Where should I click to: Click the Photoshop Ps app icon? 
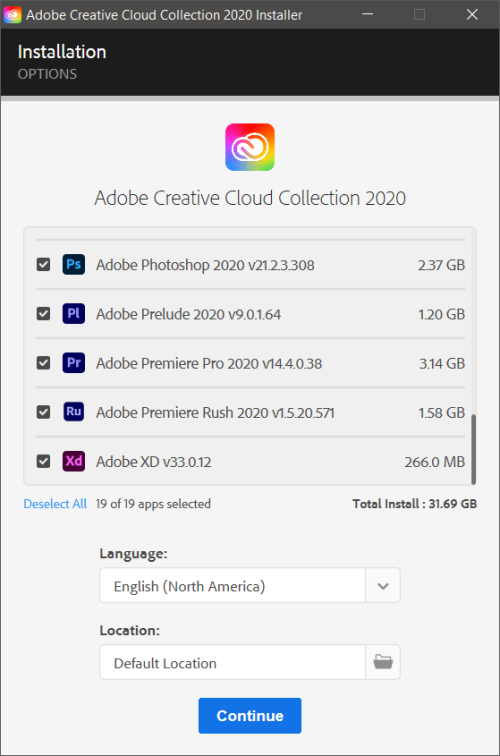coord(74,264)
